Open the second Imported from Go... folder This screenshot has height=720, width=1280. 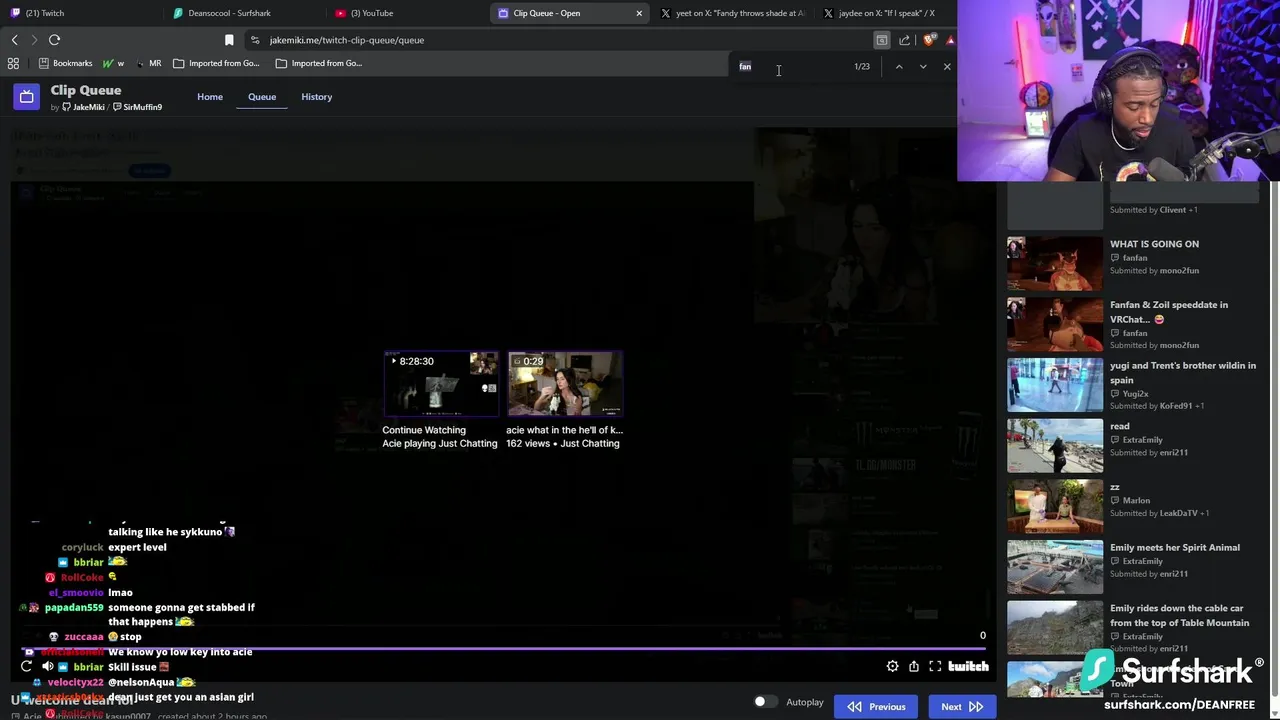click(318, 63)
